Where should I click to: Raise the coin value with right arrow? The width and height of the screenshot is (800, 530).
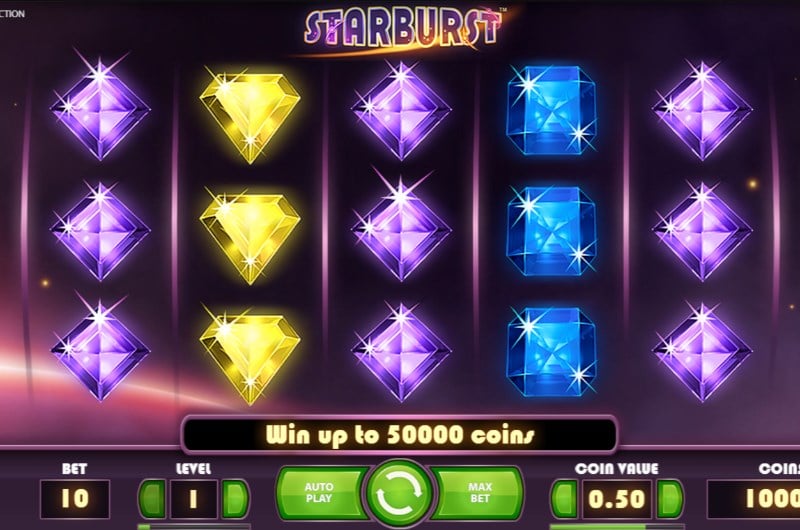tap(669, 499)
